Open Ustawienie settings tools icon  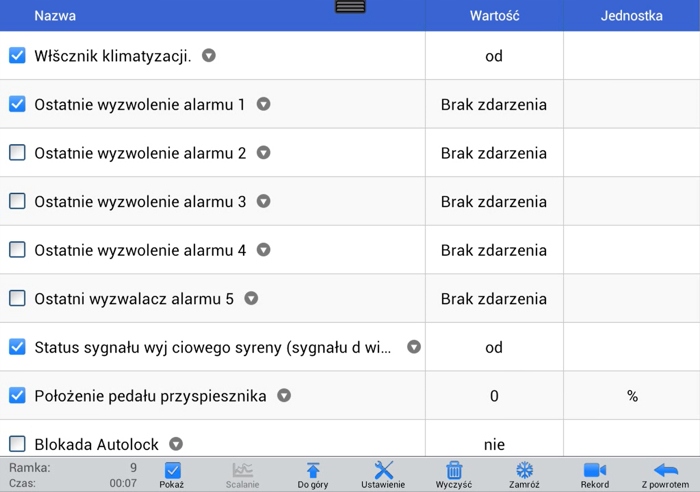pyautogui.click(x=383, y=470)
